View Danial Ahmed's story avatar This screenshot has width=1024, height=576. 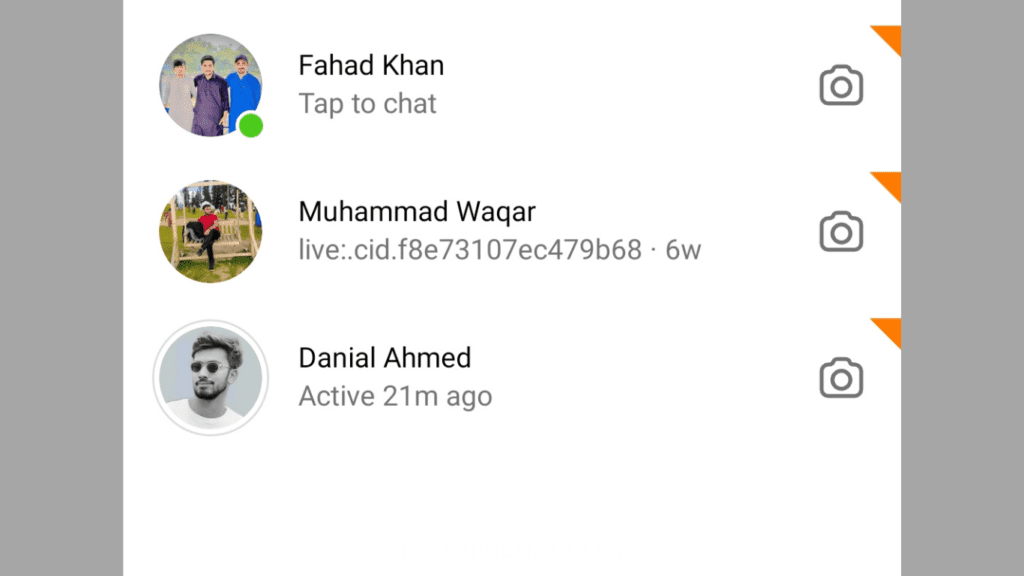(210, 377)
